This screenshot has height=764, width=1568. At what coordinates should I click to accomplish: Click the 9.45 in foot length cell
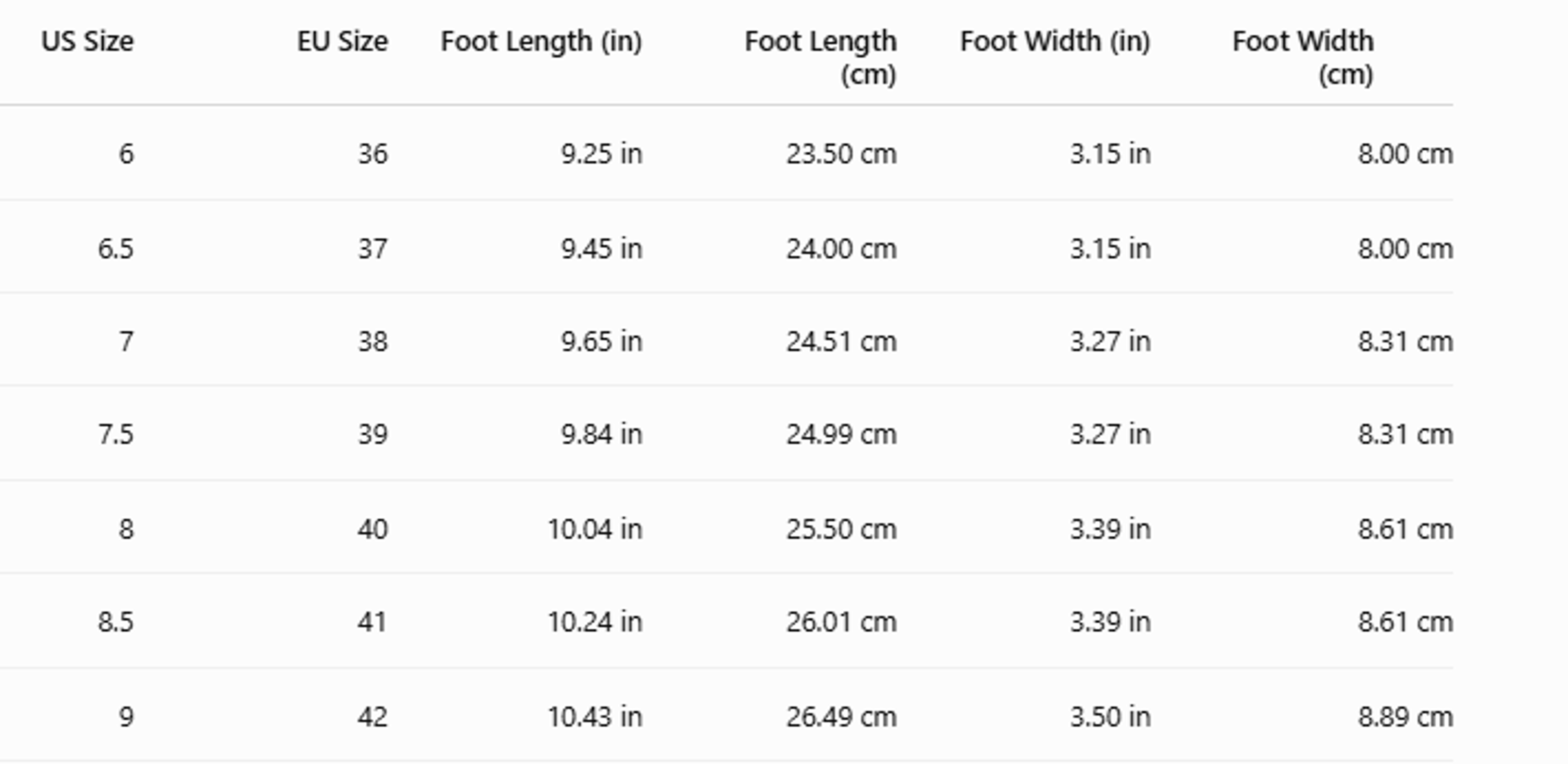click(602, 248)
